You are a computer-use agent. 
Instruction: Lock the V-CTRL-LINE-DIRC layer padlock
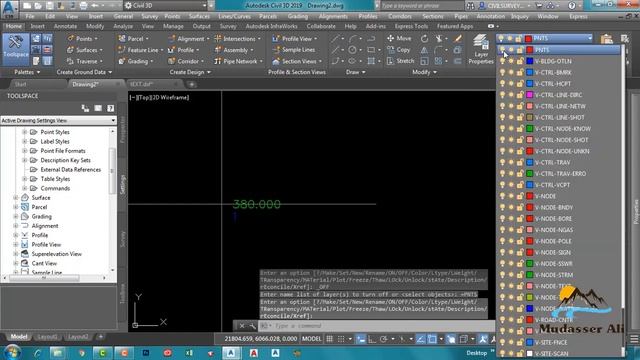click(520, 95)
